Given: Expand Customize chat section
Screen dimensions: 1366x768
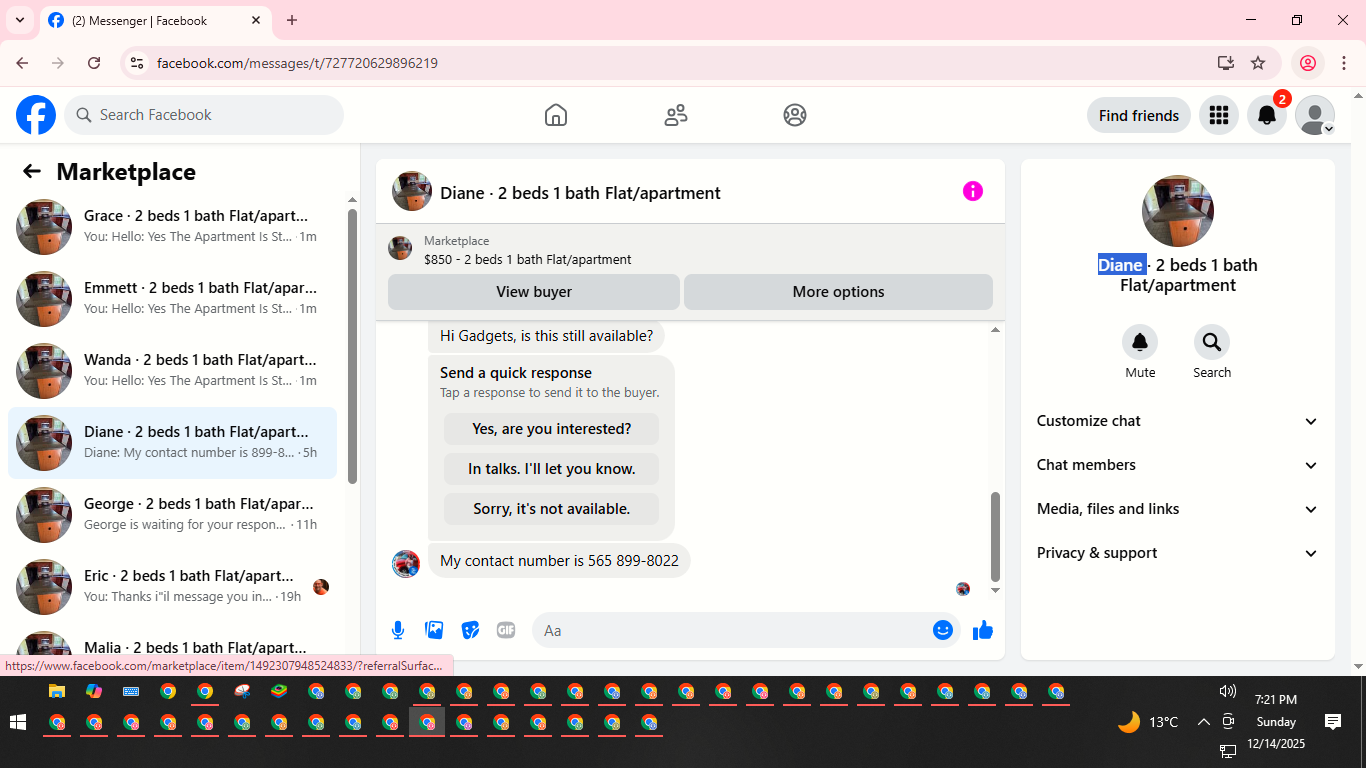Looking at the screenshot, I should point(1178,421).
